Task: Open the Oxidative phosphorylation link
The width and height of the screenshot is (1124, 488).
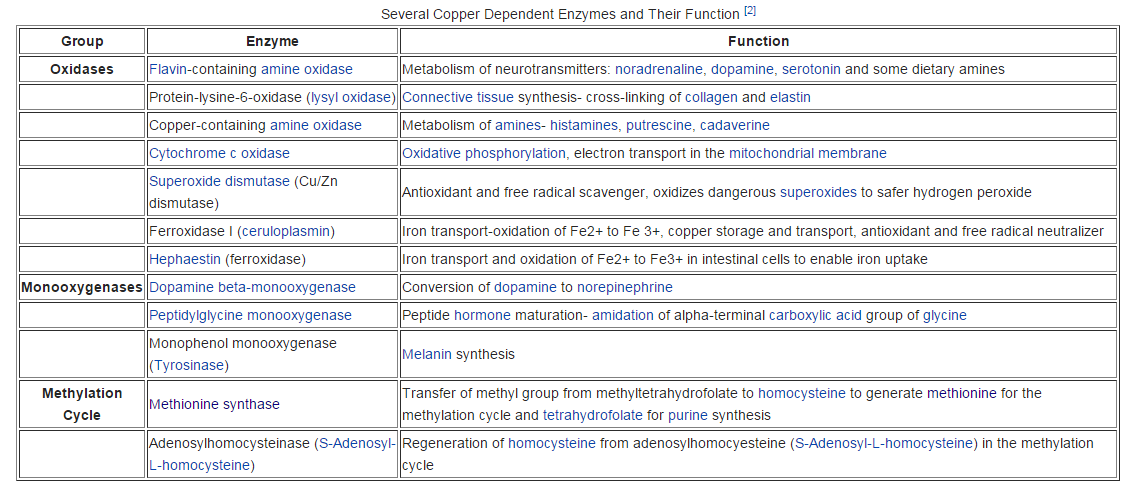Action: pos(485,153)
